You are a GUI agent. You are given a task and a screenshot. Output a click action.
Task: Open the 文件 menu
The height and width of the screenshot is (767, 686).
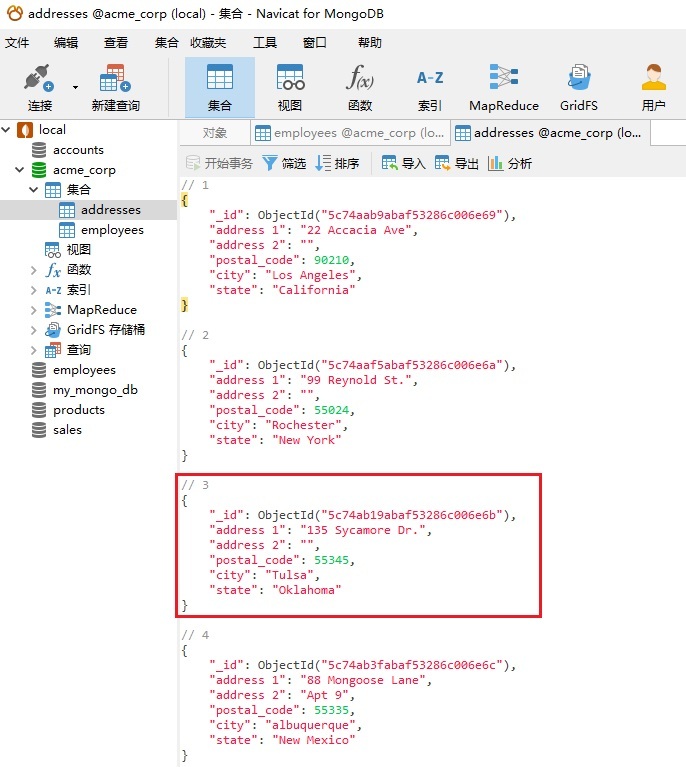17,43
